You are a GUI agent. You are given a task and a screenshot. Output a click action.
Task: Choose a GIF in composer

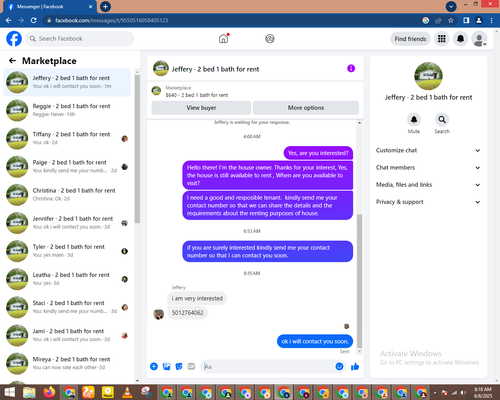click(191, 366)
